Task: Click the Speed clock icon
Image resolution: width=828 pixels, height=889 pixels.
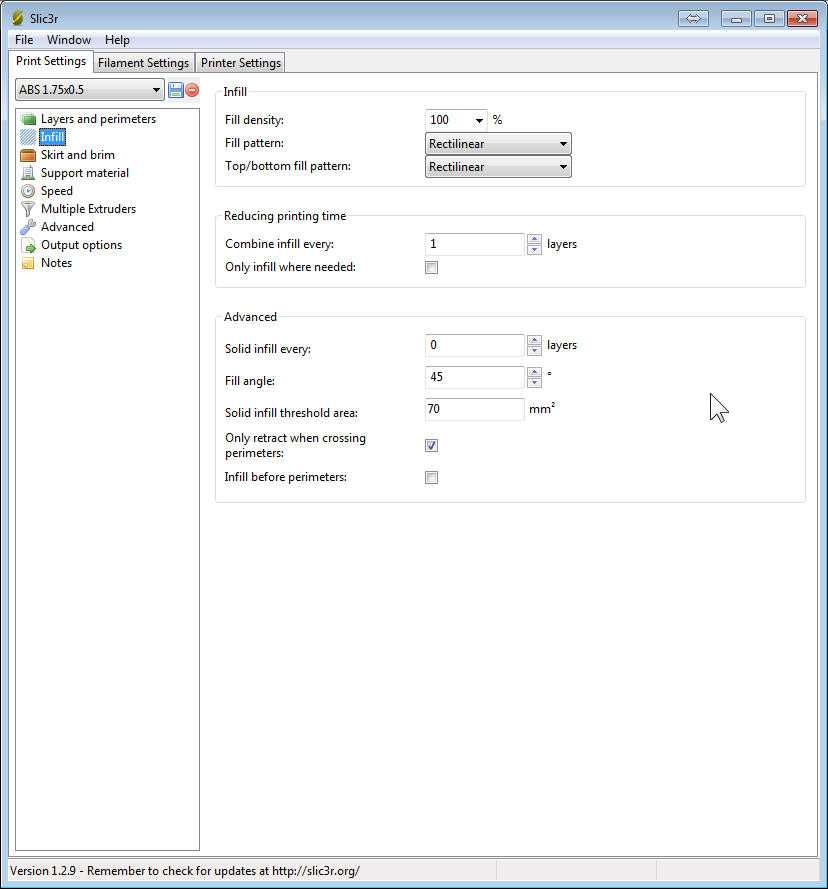Action: [x=28, y=191]
